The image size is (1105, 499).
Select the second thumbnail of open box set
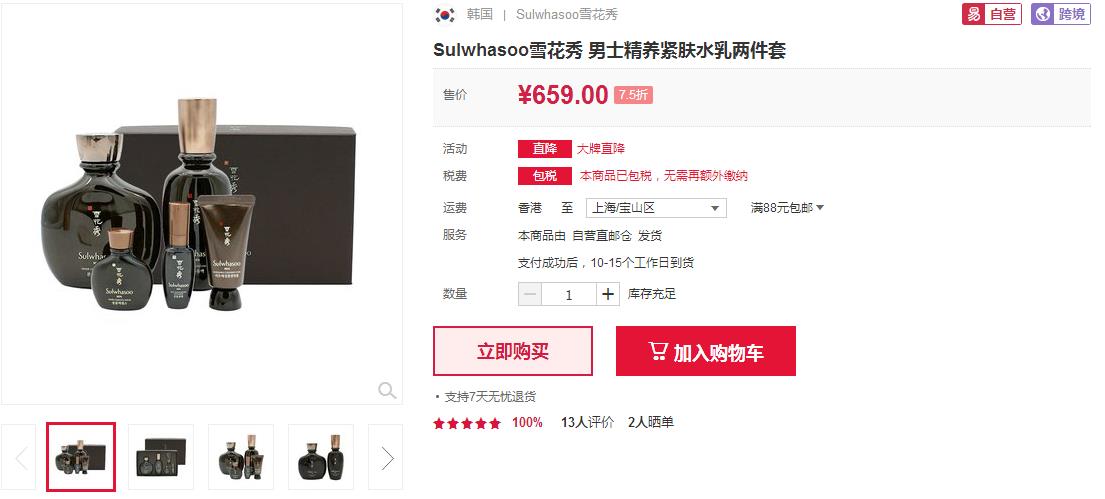point(161,457)
